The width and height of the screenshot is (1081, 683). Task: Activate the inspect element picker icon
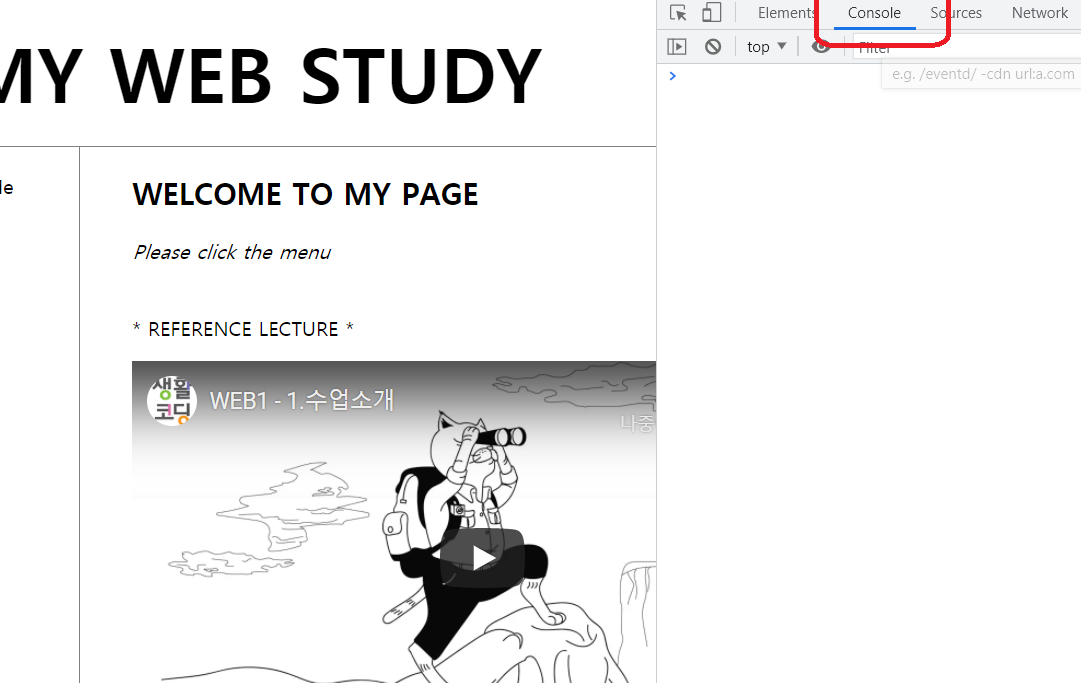[678, 13]
